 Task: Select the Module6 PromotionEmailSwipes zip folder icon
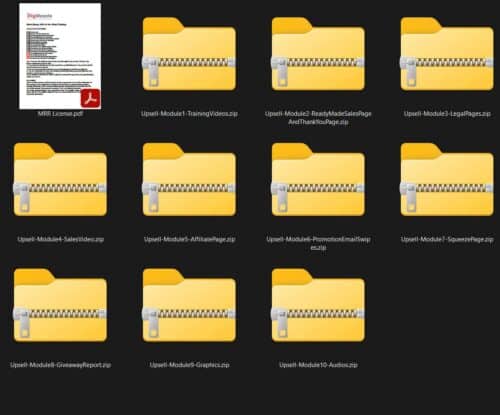click(x=318, y=180)
